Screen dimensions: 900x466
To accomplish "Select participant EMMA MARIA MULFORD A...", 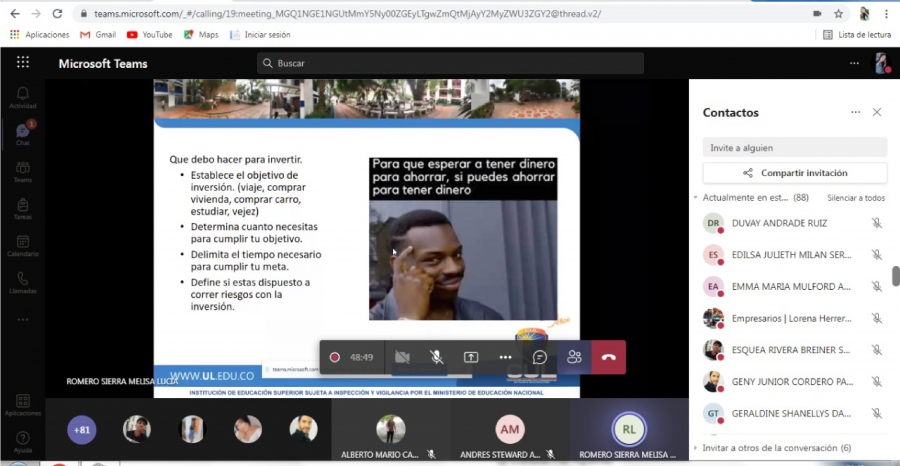I will click(792, 286).
